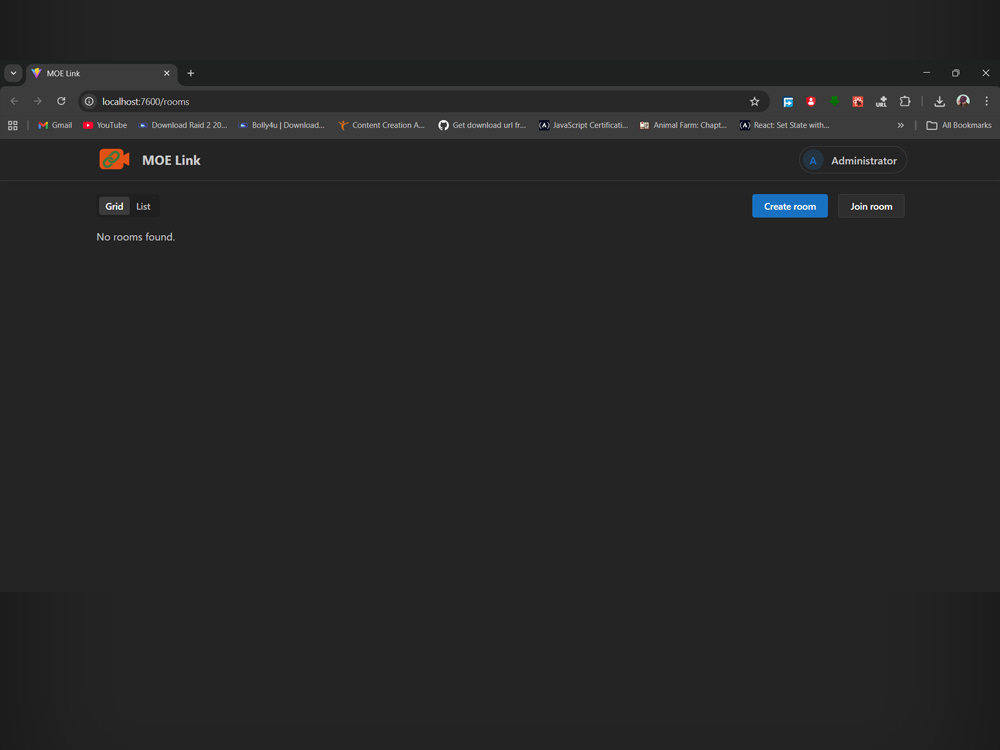Open a new tab with plus icon
1000x750 pixels.
(191, 73)
